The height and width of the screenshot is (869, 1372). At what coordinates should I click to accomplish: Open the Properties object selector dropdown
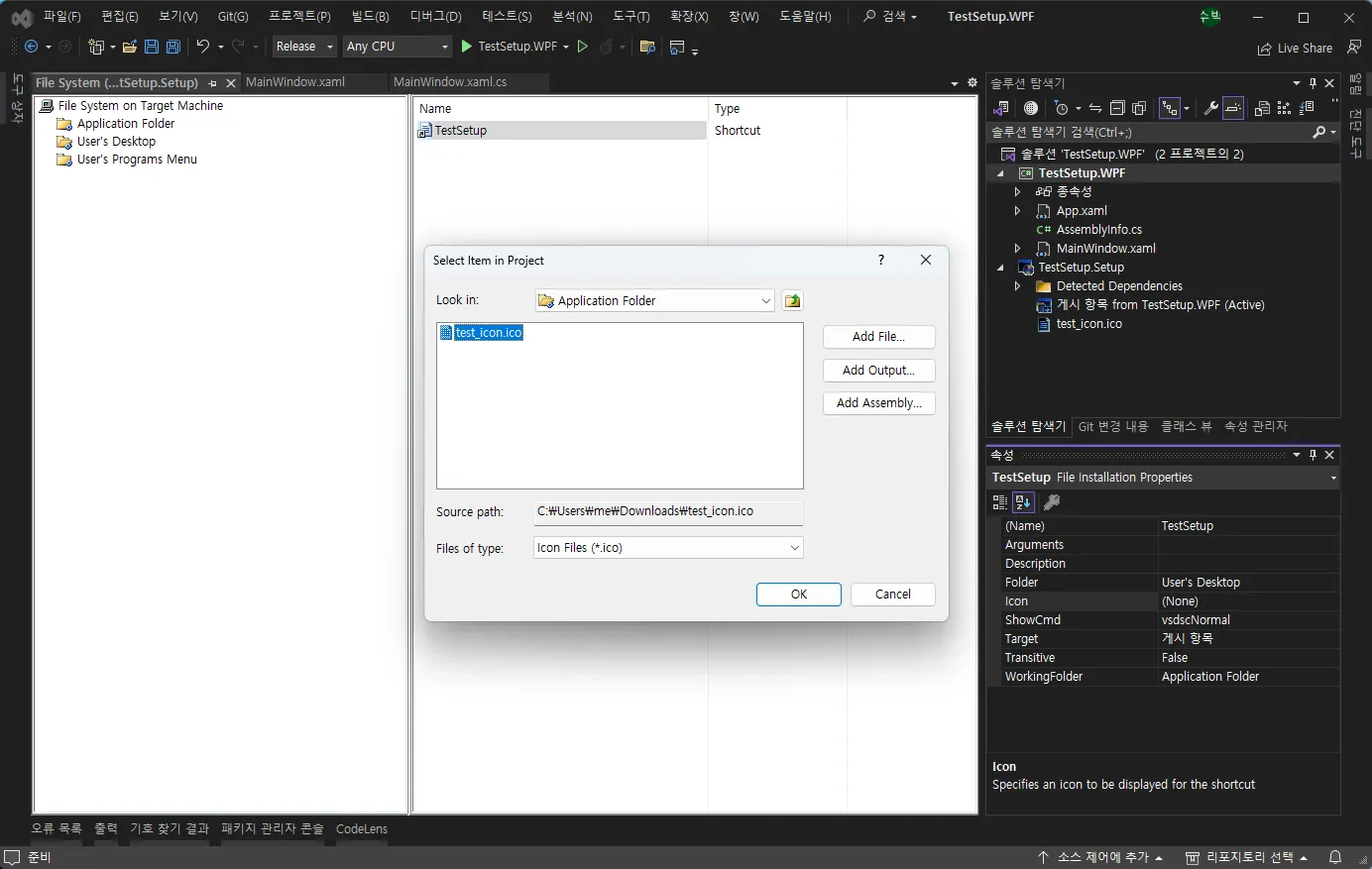point(1333,478)
